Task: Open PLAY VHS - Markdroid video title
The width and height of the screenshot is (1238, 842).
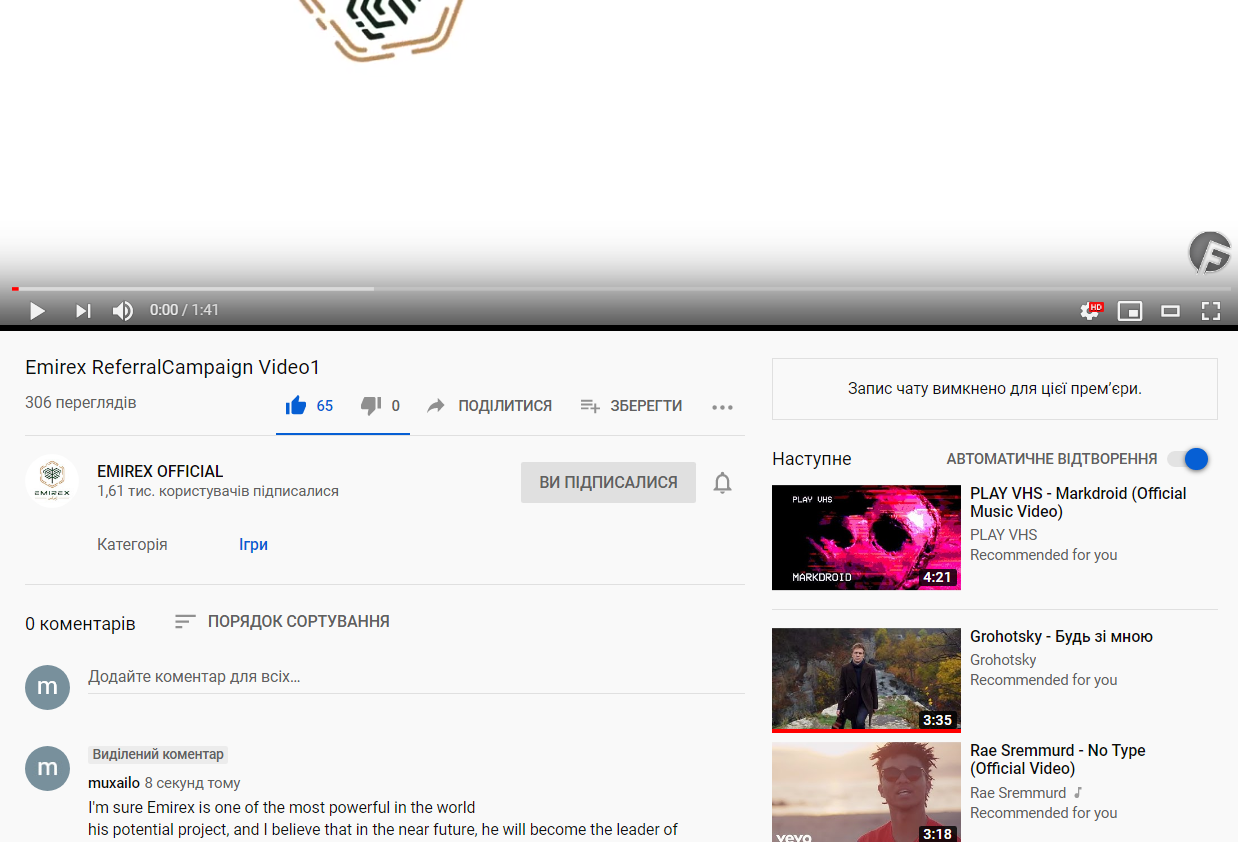Action: pos(1078,502)
